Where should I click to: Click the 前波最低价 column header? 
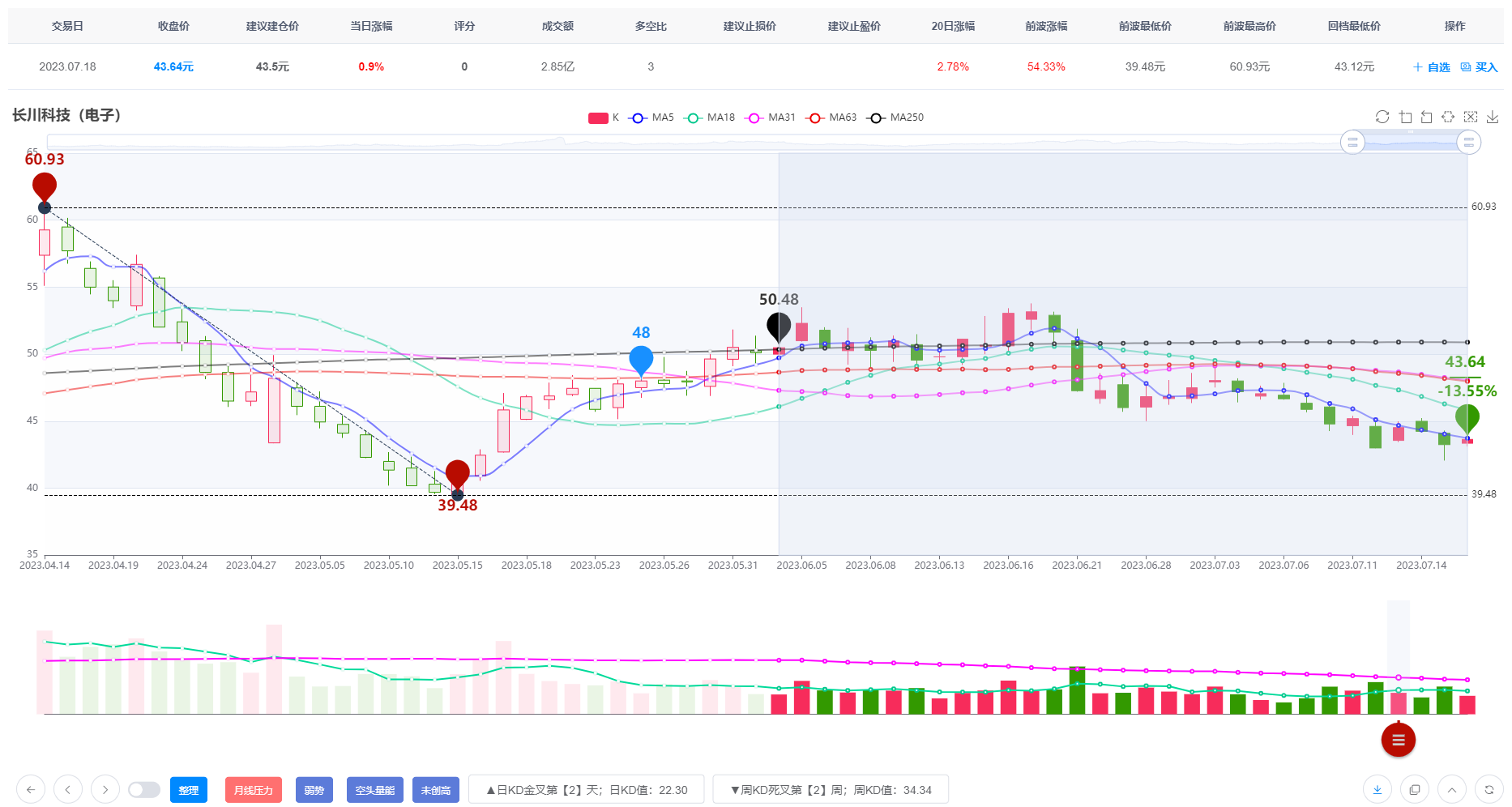[1145, 26]
